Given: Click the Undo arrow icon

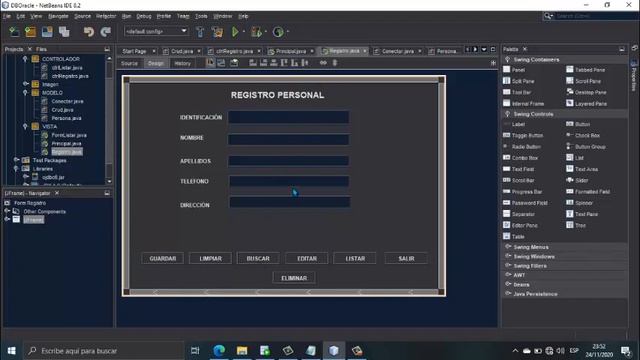Looking at the screenshot, I should click(x=89, y=31).
